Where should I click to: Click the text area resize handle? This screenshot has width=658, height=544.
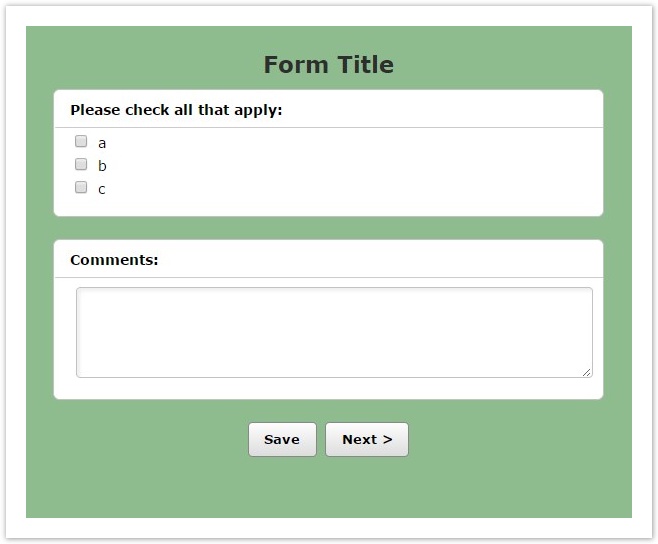(587, 372)
